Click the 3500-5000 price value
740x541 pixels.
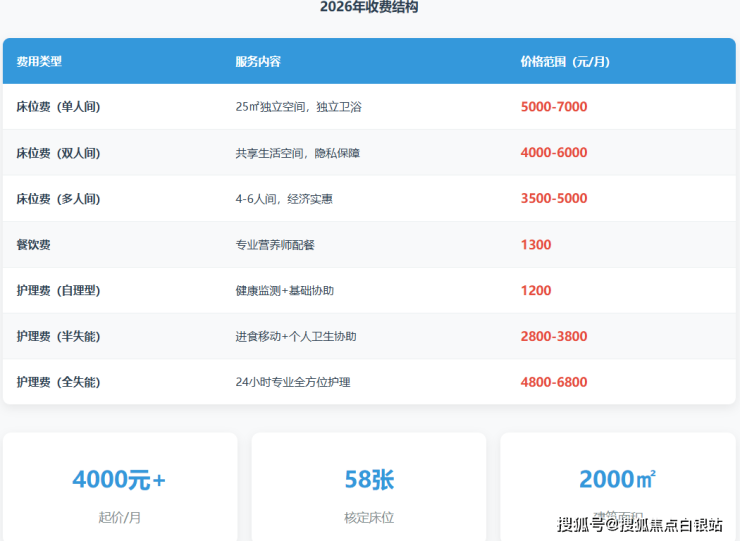click(x=553, y=199)
